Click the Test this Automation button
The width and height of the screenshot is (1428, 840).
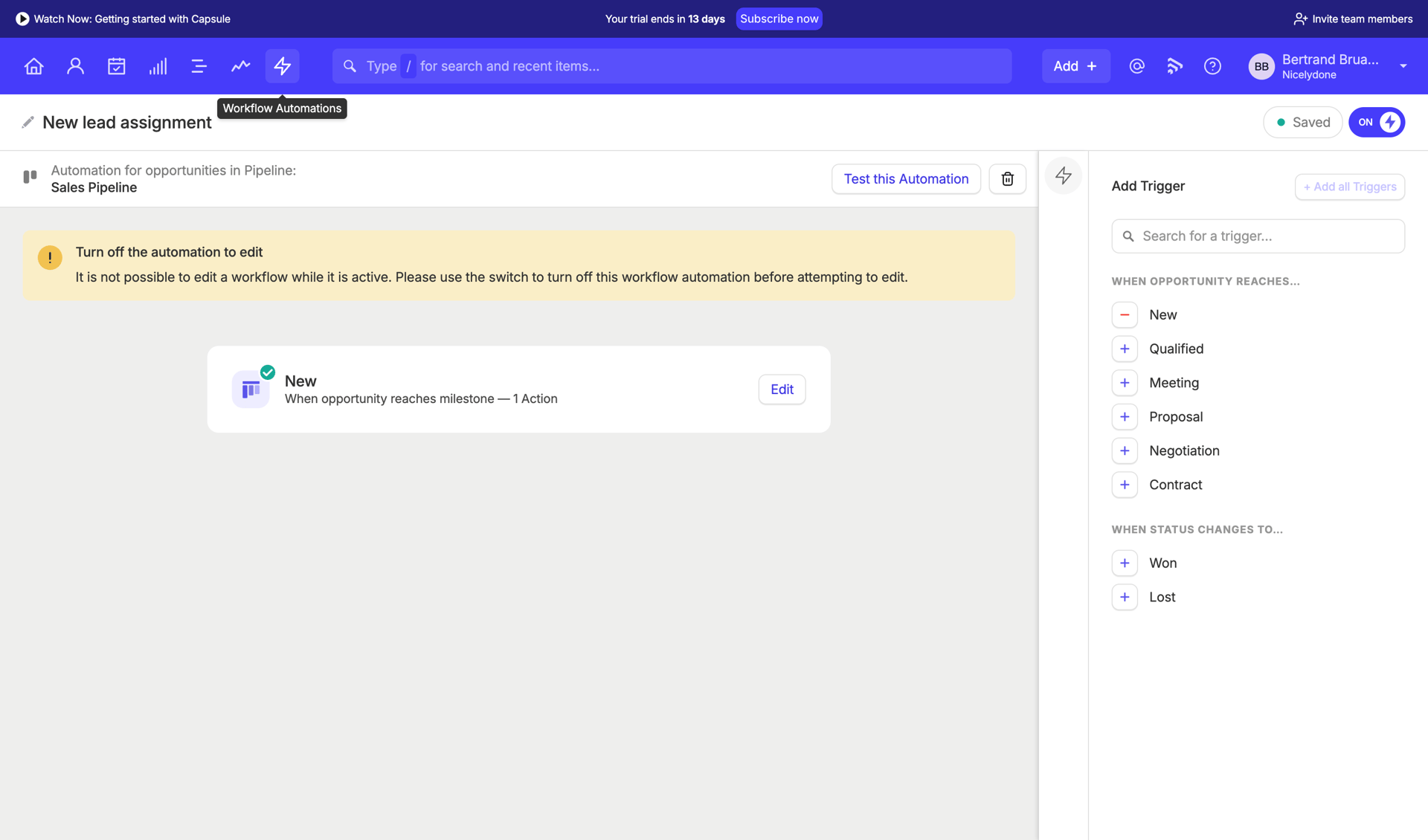click(x=906, y=178)
